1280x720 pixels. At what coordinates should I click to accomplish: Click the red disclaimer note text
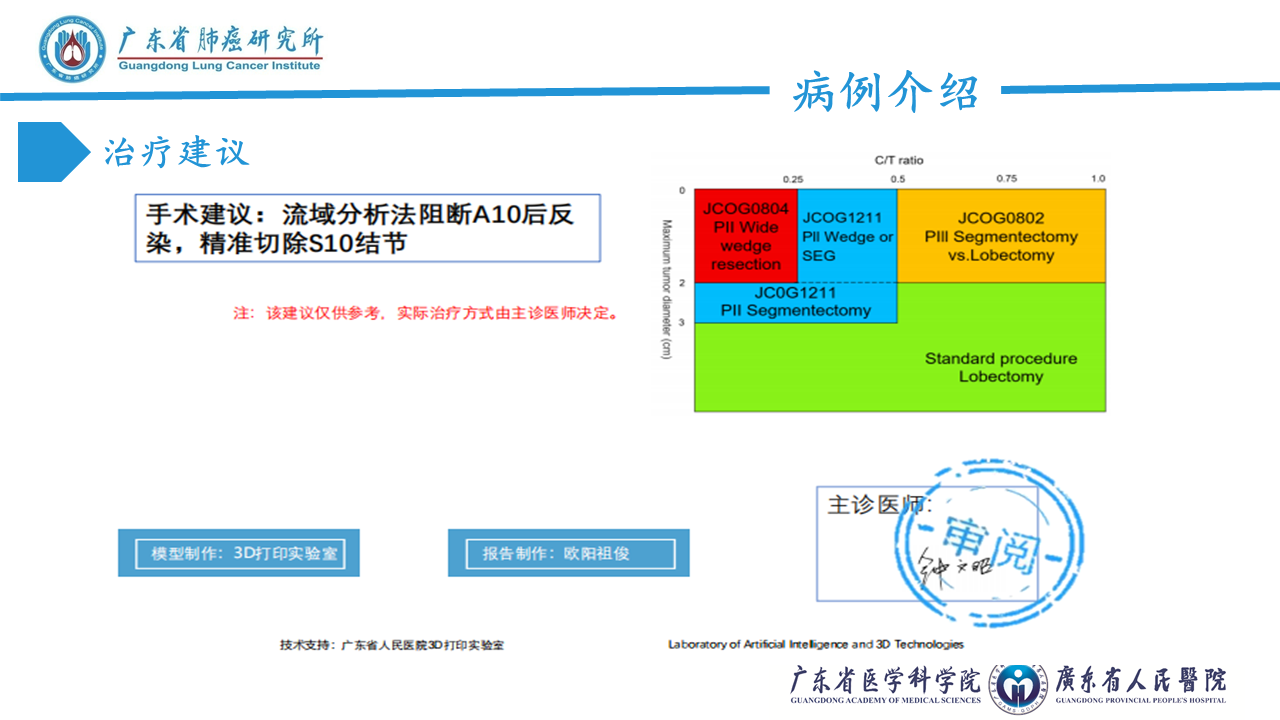[427, 313]
